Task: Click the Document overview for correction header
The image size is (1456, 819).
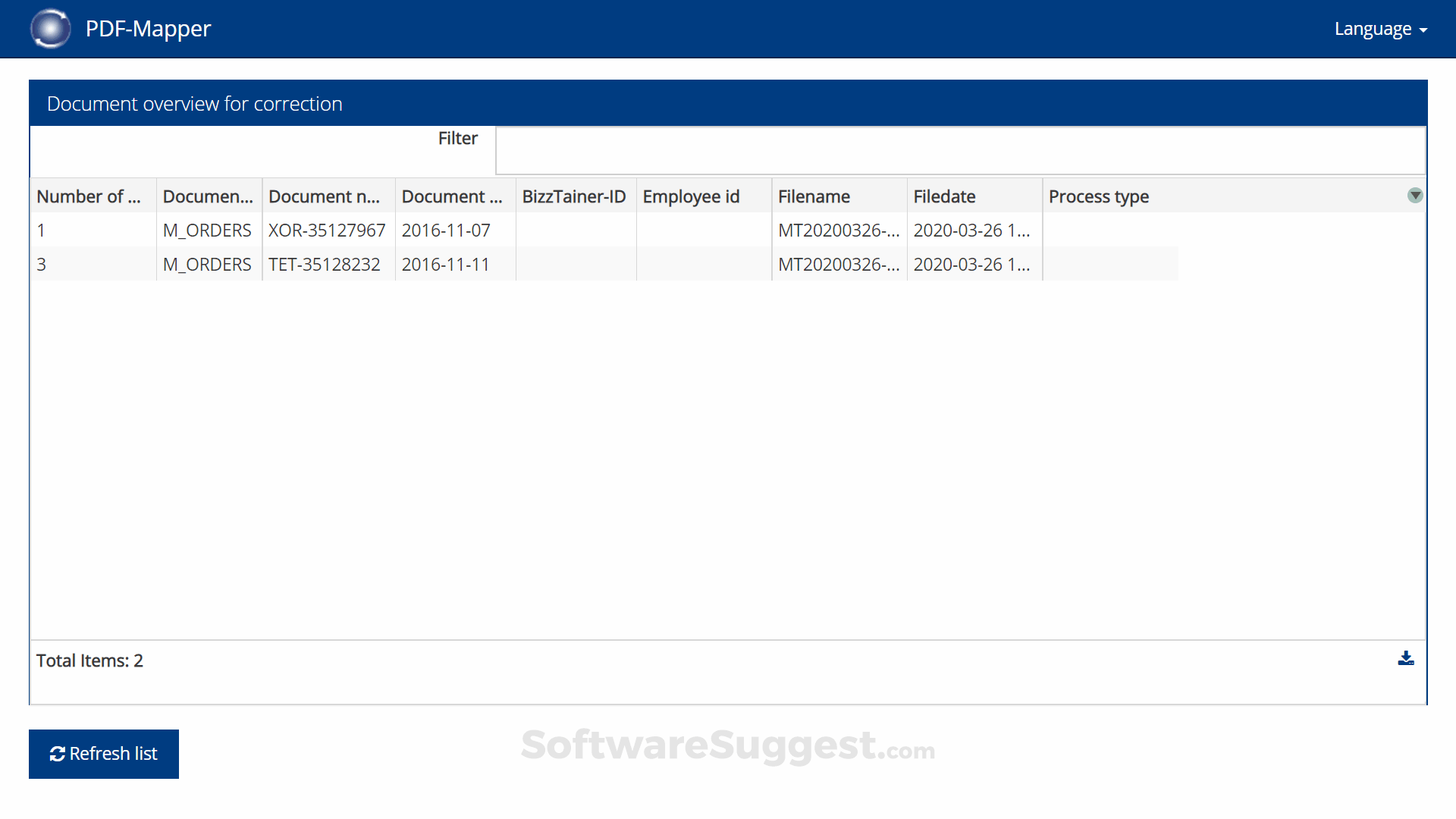Action: (195, 102)
